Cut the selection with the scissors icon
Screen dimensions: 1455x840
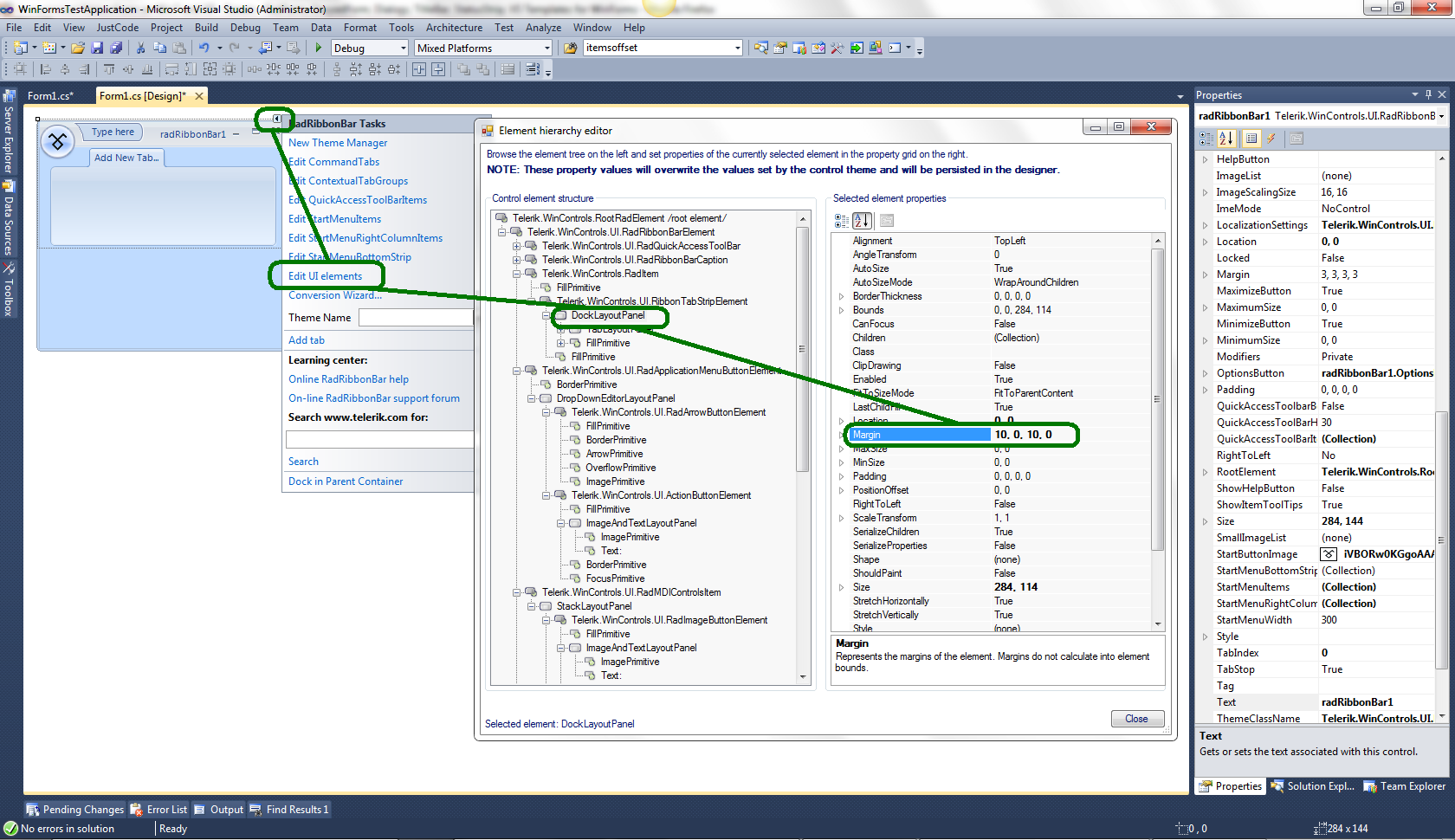point(140,48)
